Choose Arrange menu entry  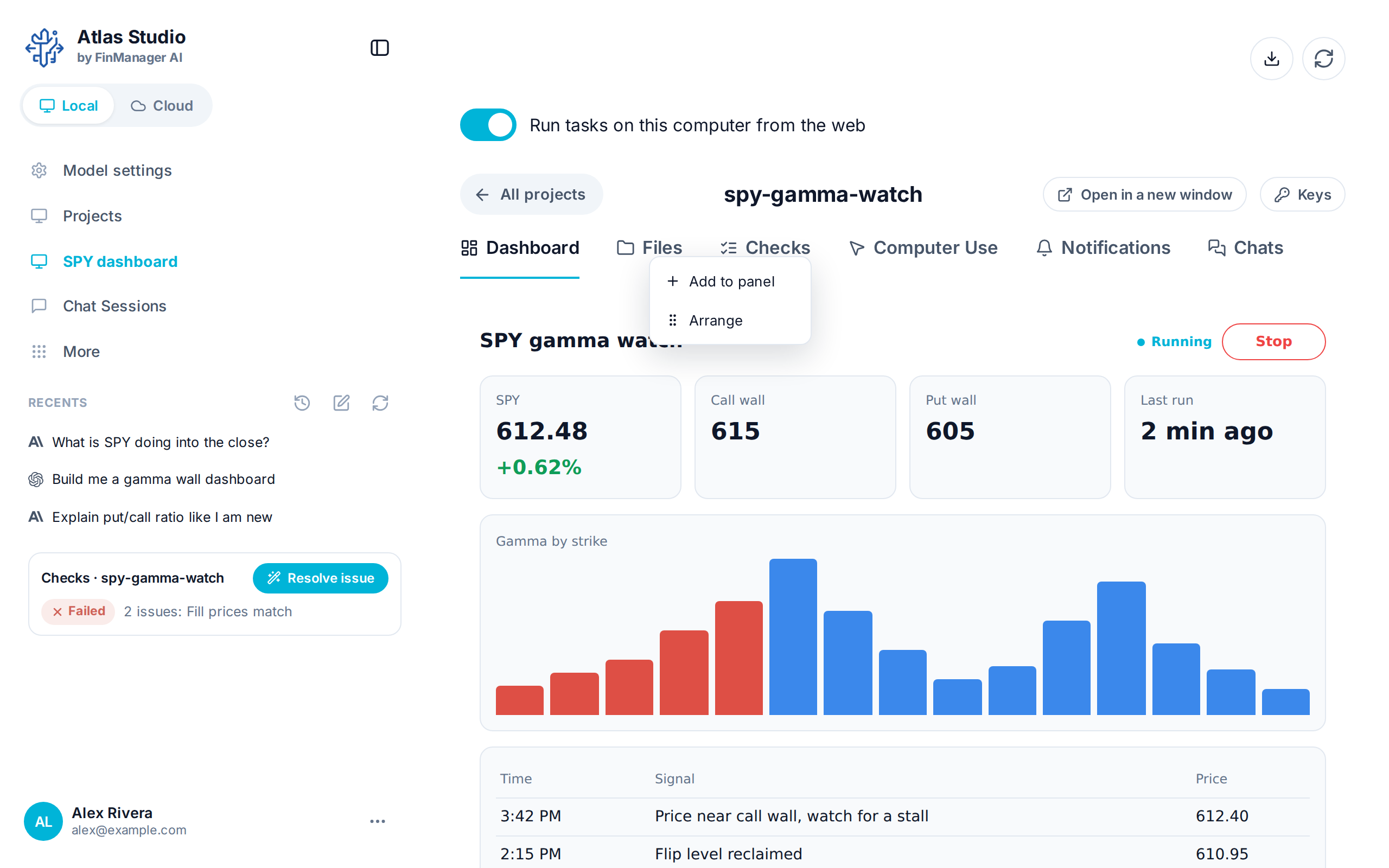pyautogui.click(x=730, y=320)
